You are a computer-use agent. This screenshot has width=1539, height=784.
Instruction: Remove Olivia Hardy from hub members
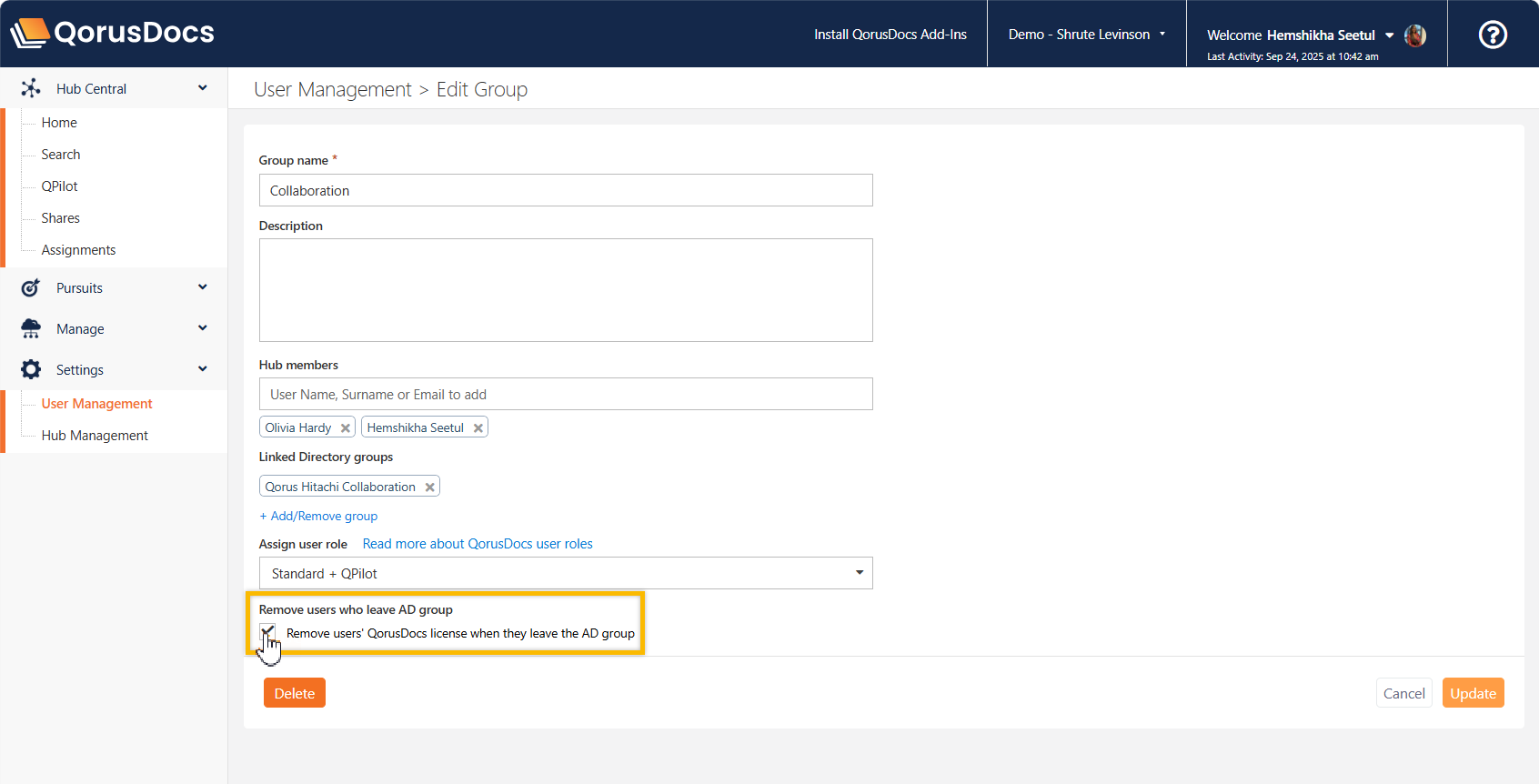tap(346, 428)
